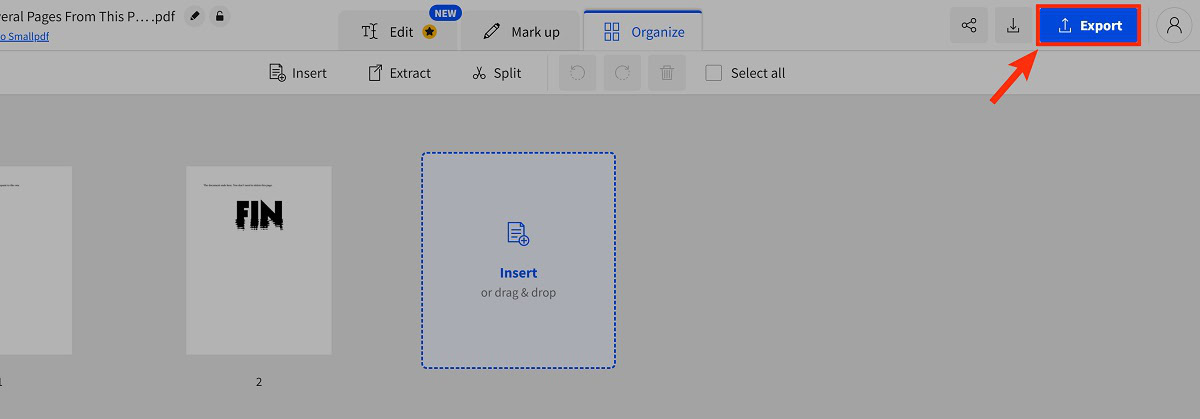Switch to the Mark up tab
The width and height of the screenshot is (1200, 419).
(521, 31)
